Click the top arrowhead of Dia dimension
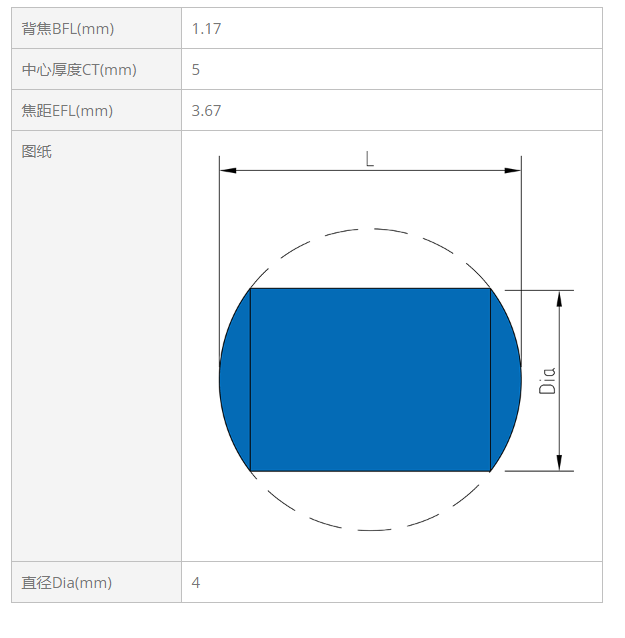Viewport: 625px width, 638px height. [559, 299]
